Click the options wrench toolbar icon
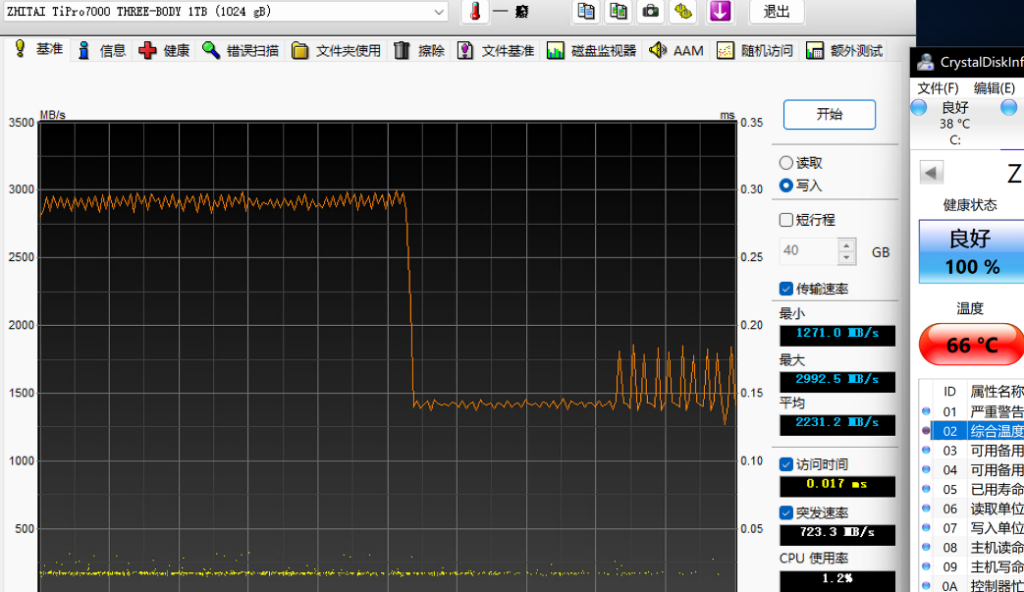The width and height of the screenshot is (1024, 592). [x=684, y=11]
